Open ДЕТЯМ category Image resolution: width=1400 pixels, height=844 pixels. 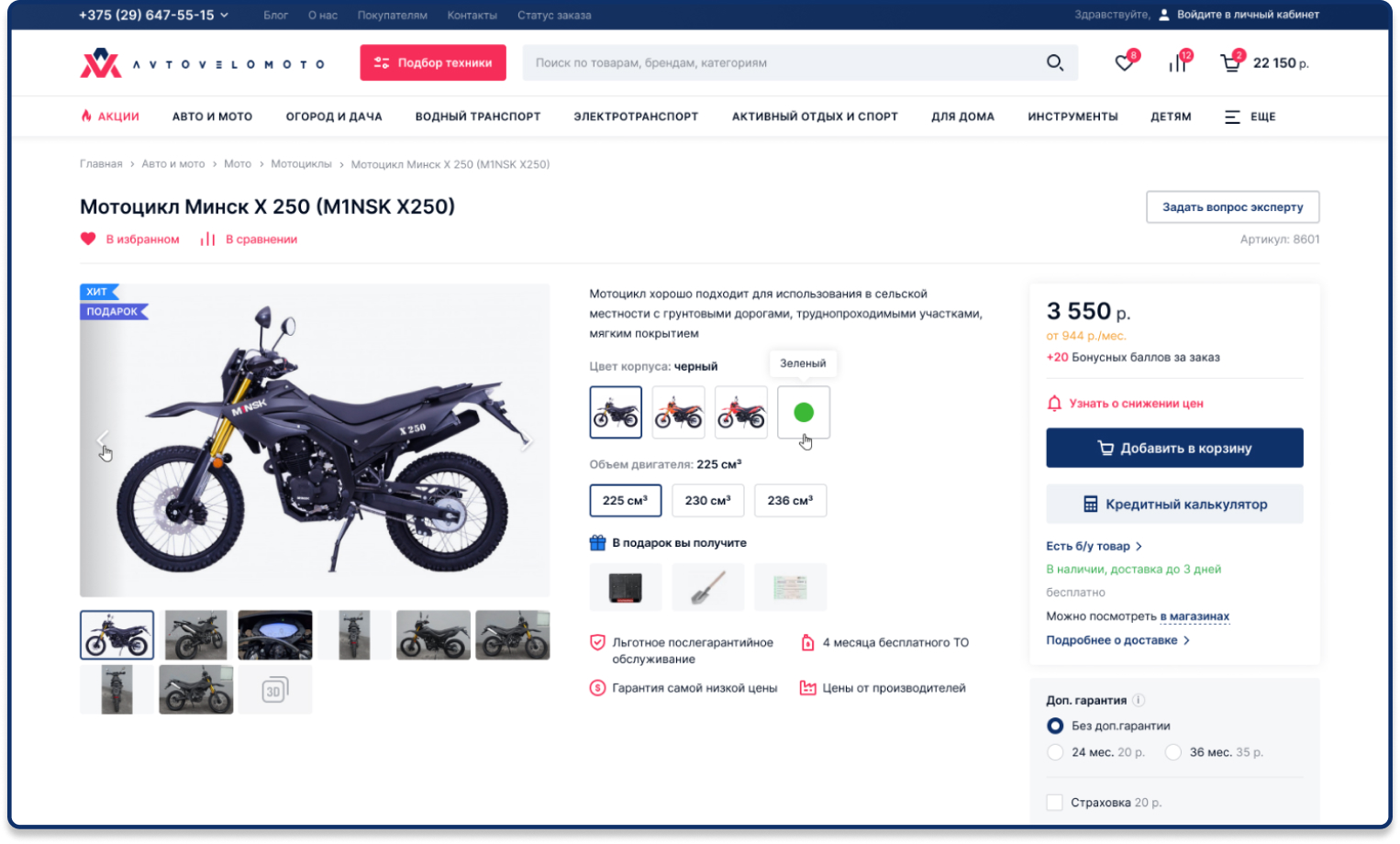(1171, 117)
